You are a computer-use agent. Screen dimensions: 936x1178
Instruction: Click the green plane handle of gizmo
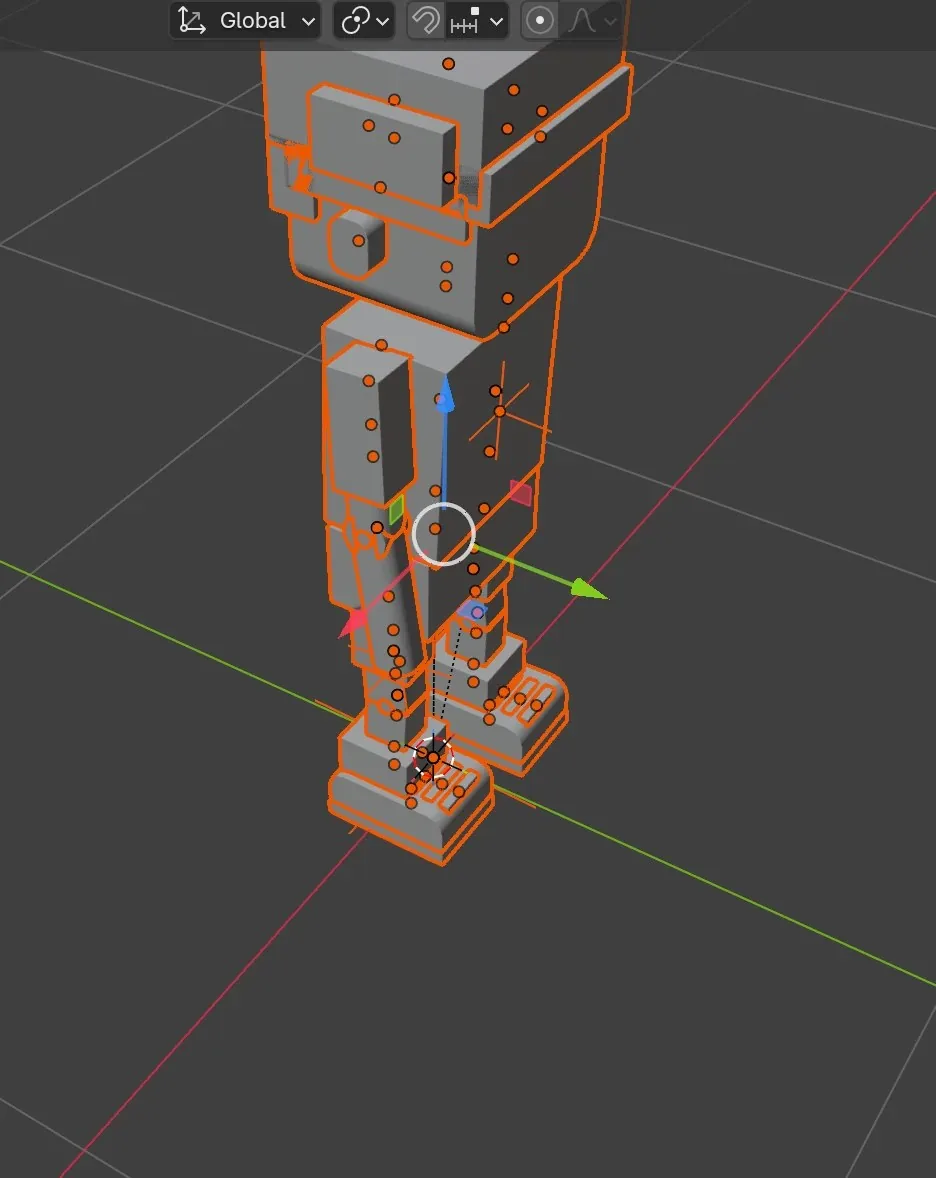(396, 509)
